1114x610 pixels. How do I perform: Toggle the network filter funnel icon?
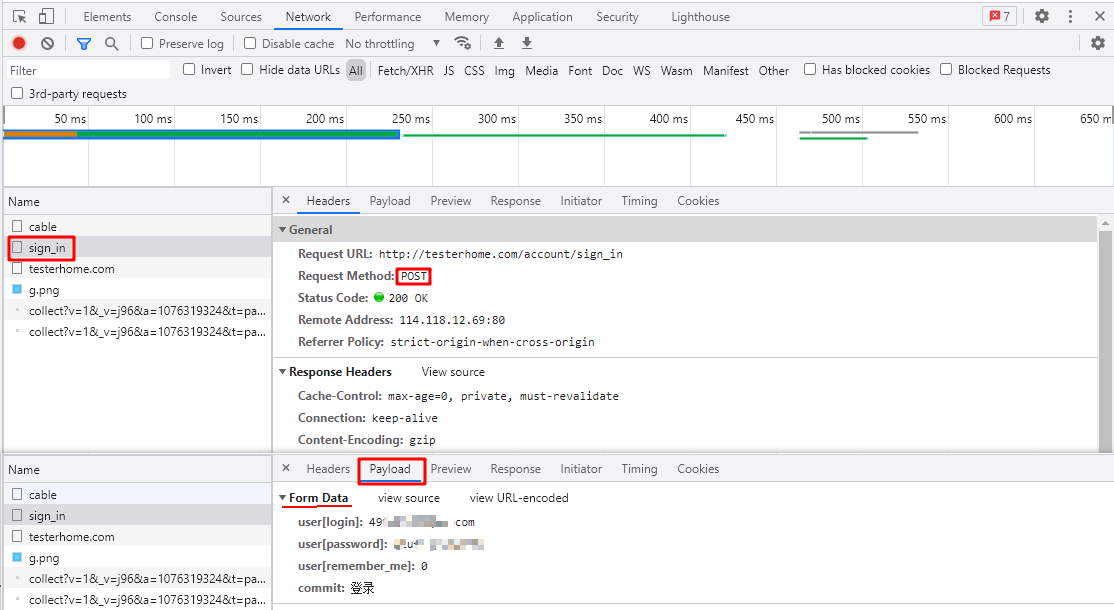84,44
